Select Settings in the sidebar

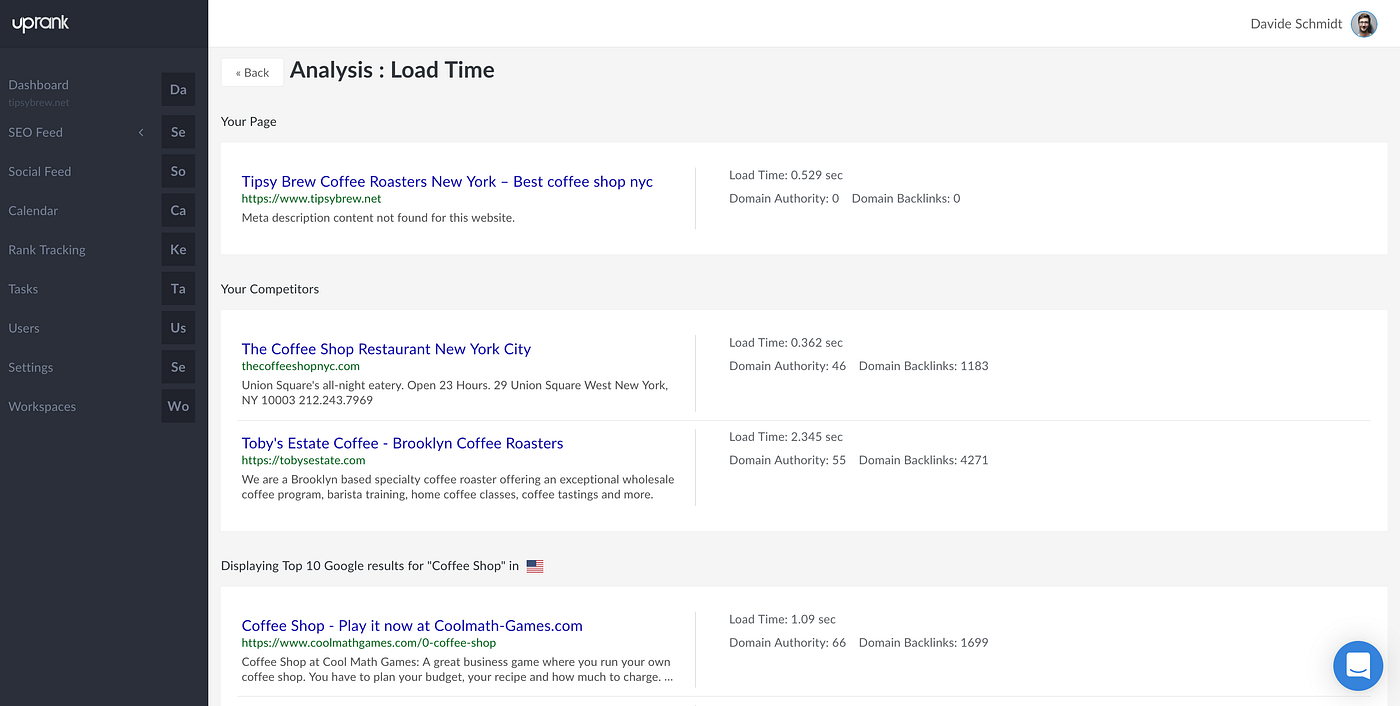point(31,367)
